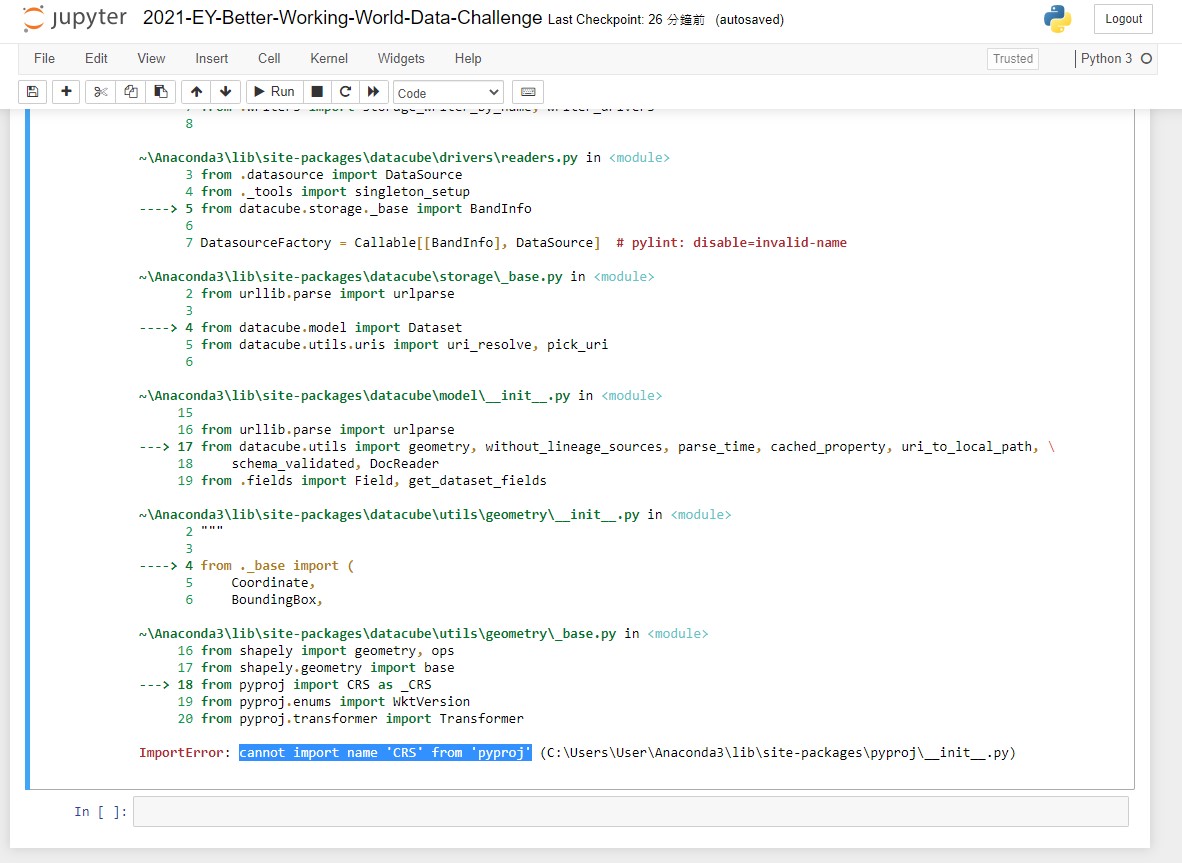Screen dimensions: 1182x863
Task: Insert a cell below with plus icon
Action: [66, 91]
